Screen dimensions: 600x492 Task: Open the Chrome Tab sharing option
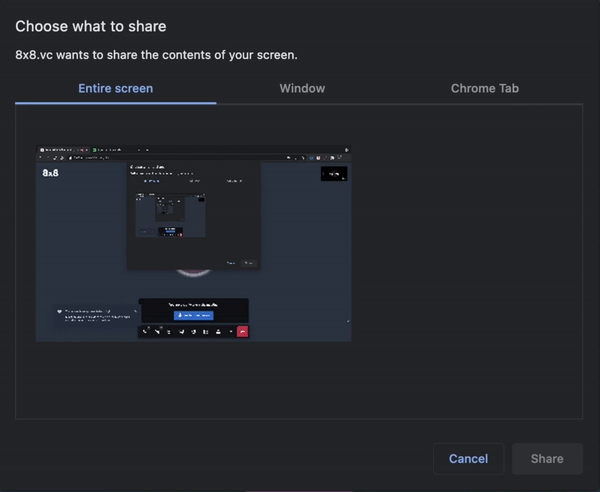point(484,88)
